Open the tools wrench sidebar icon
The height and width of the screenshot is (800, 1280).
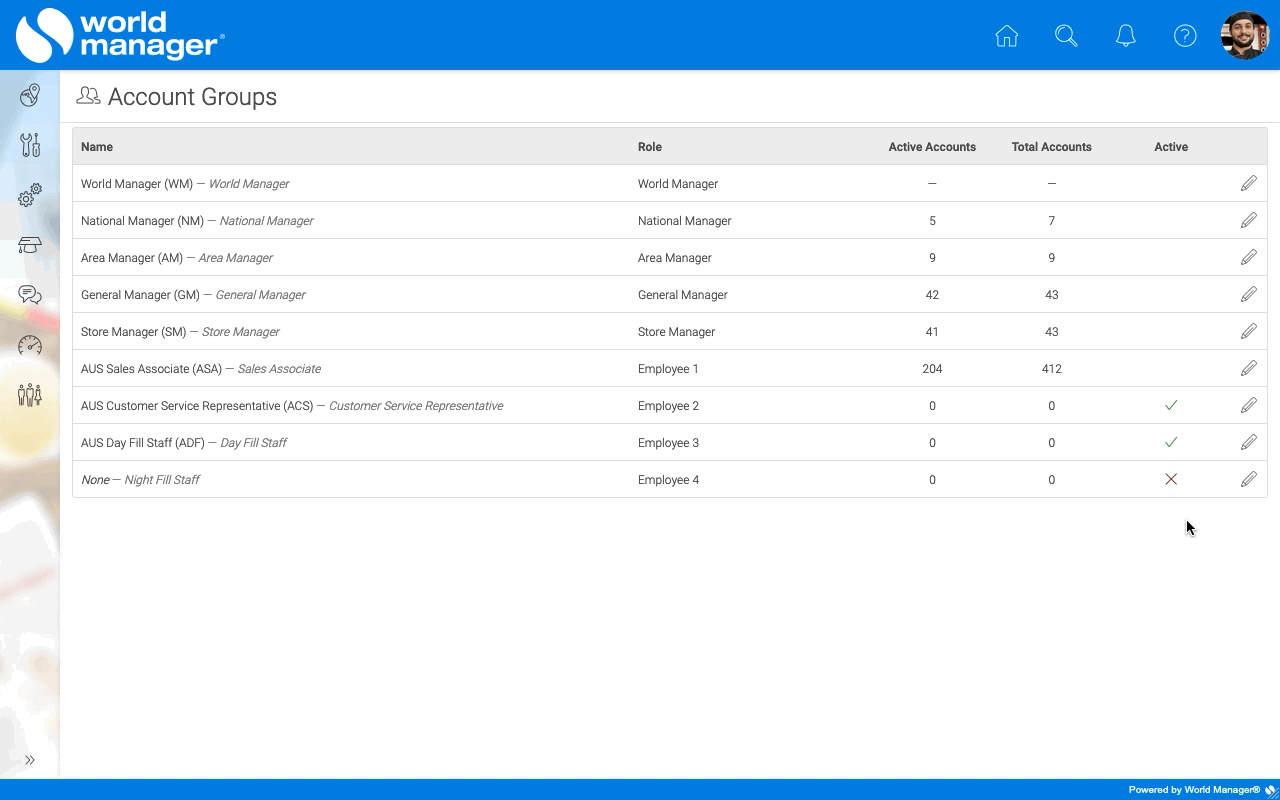coord(30,145)
